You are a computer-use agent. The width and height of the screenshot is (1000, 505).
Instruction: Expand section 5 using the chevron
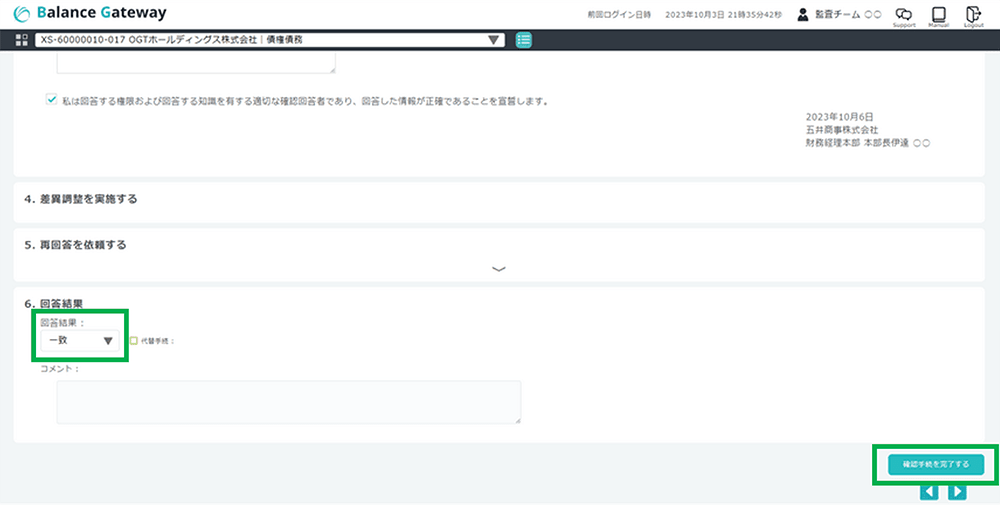499,269
